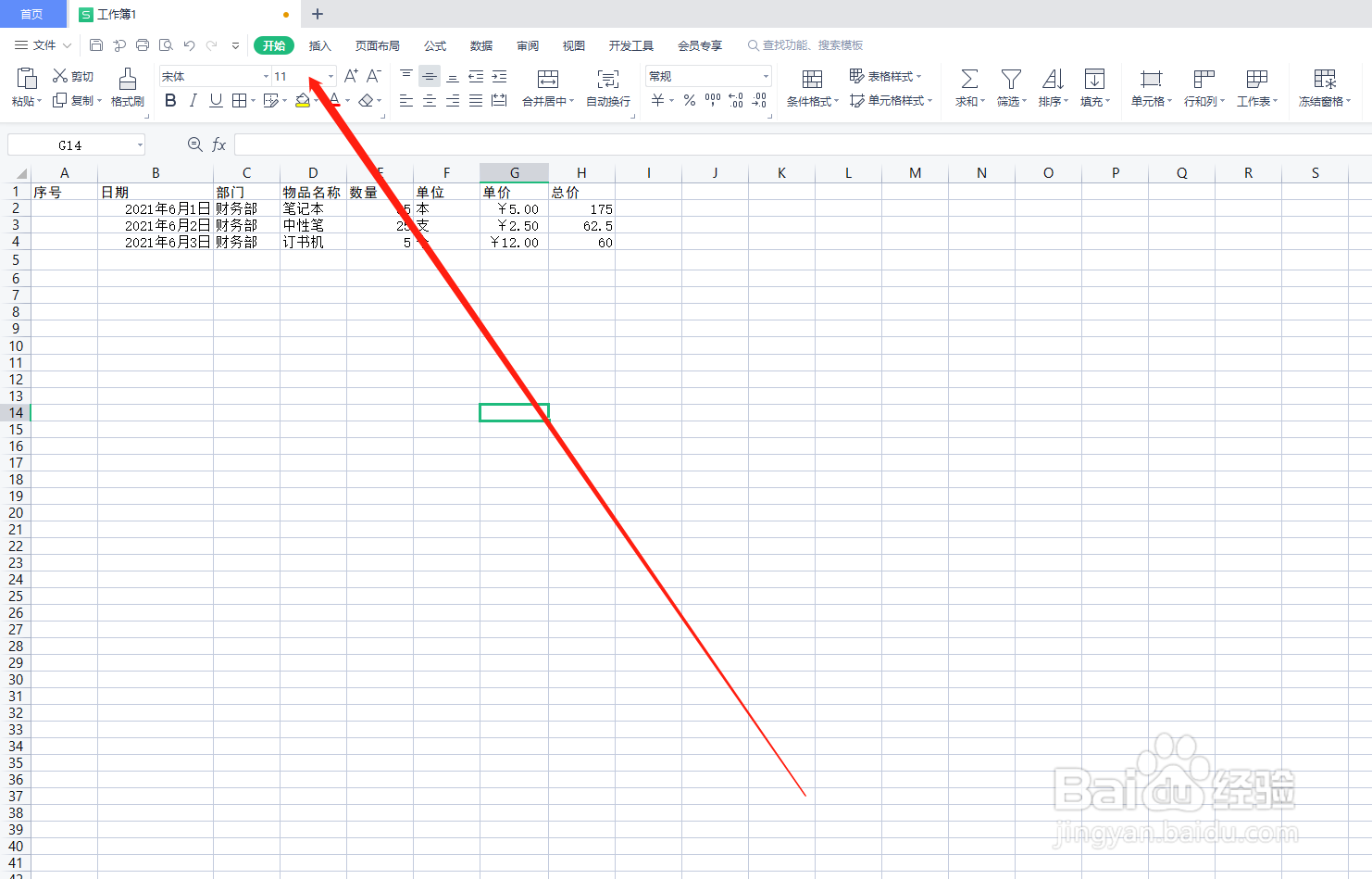The width and height of the screenshot is (1372, 879).
Task: Click the search features box (查找功能)
Action: 805,44
